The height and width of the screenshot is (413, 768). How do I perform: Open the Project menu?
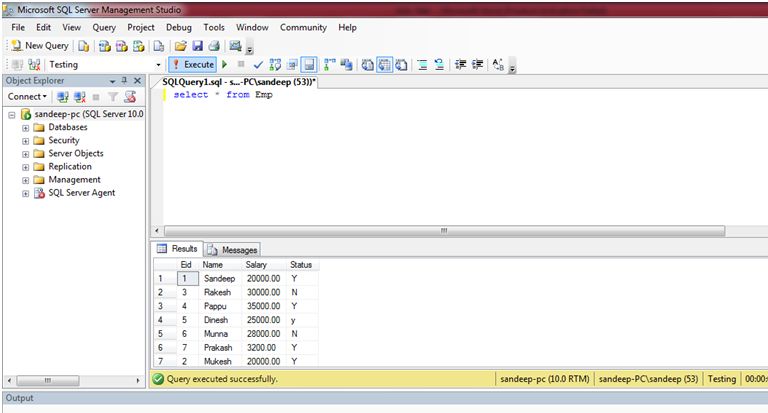141,27
